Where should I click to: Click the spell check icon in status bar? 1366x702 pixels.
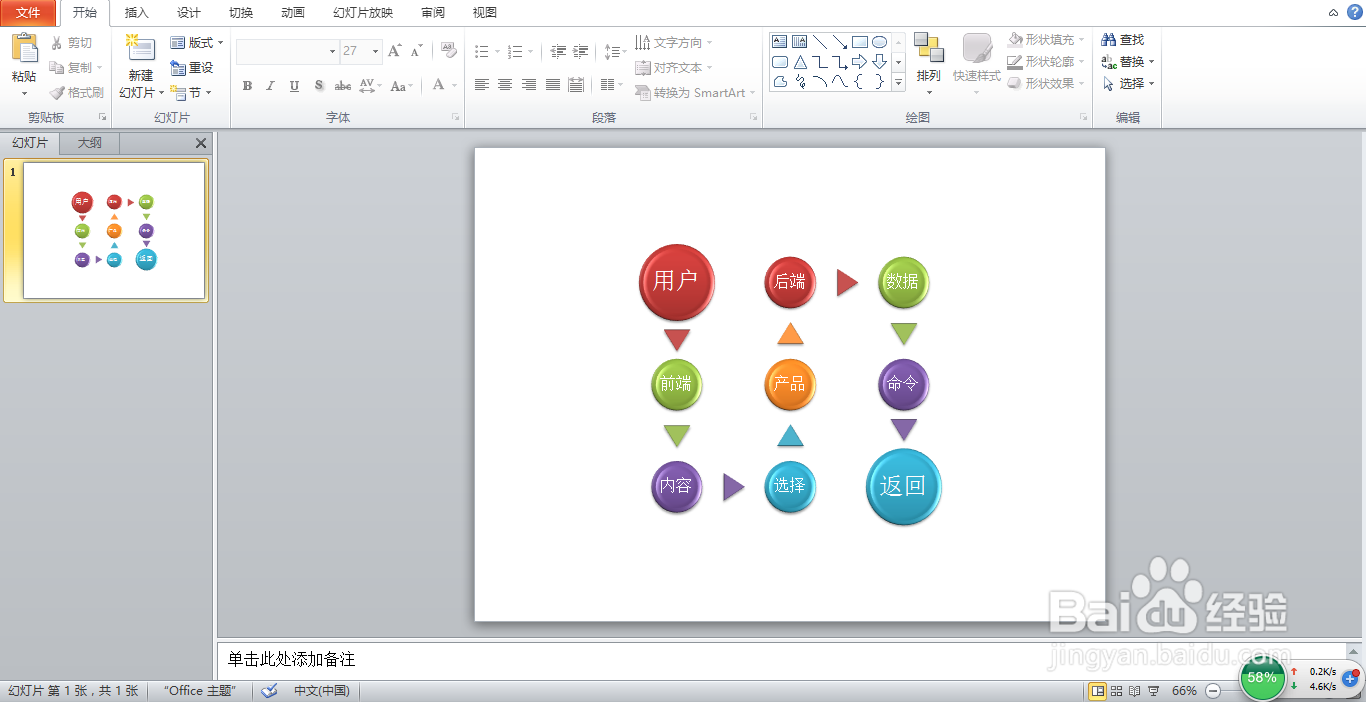[x=269, y=691]
